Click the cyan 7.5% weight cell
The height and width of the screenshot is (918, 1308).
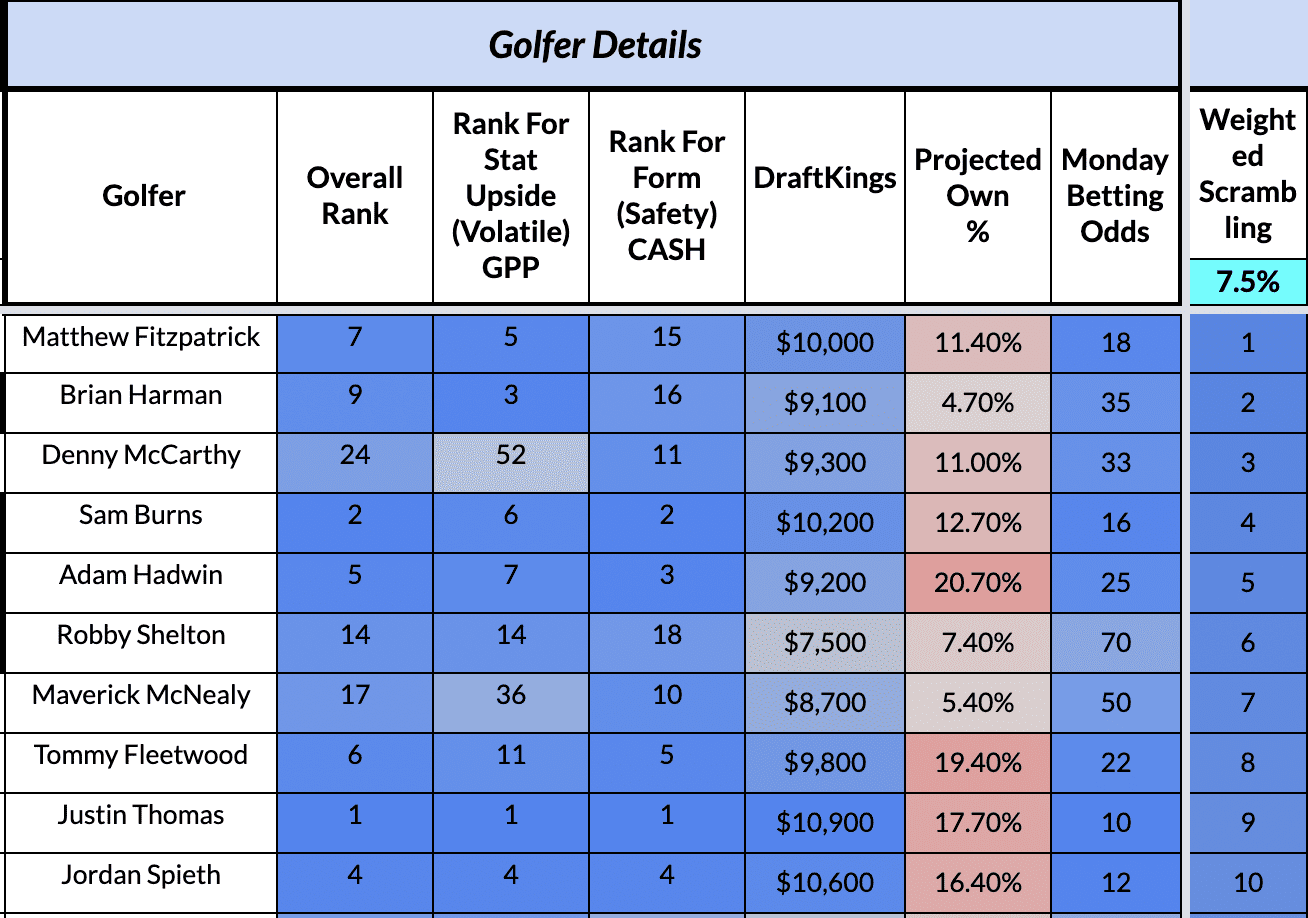tap(1248, 282)
